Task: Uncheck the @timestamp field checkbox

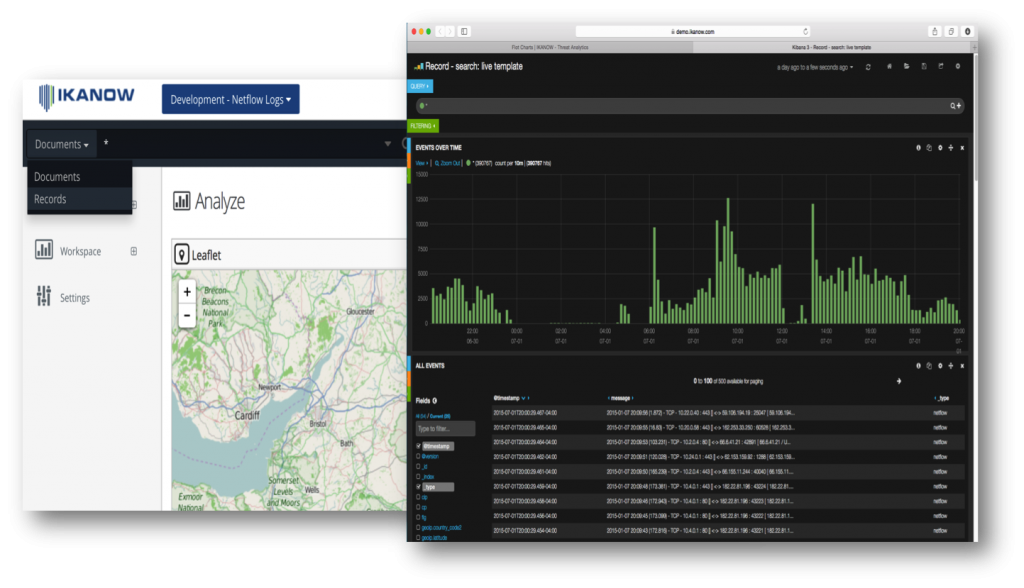Action: [x=419, y=446]
